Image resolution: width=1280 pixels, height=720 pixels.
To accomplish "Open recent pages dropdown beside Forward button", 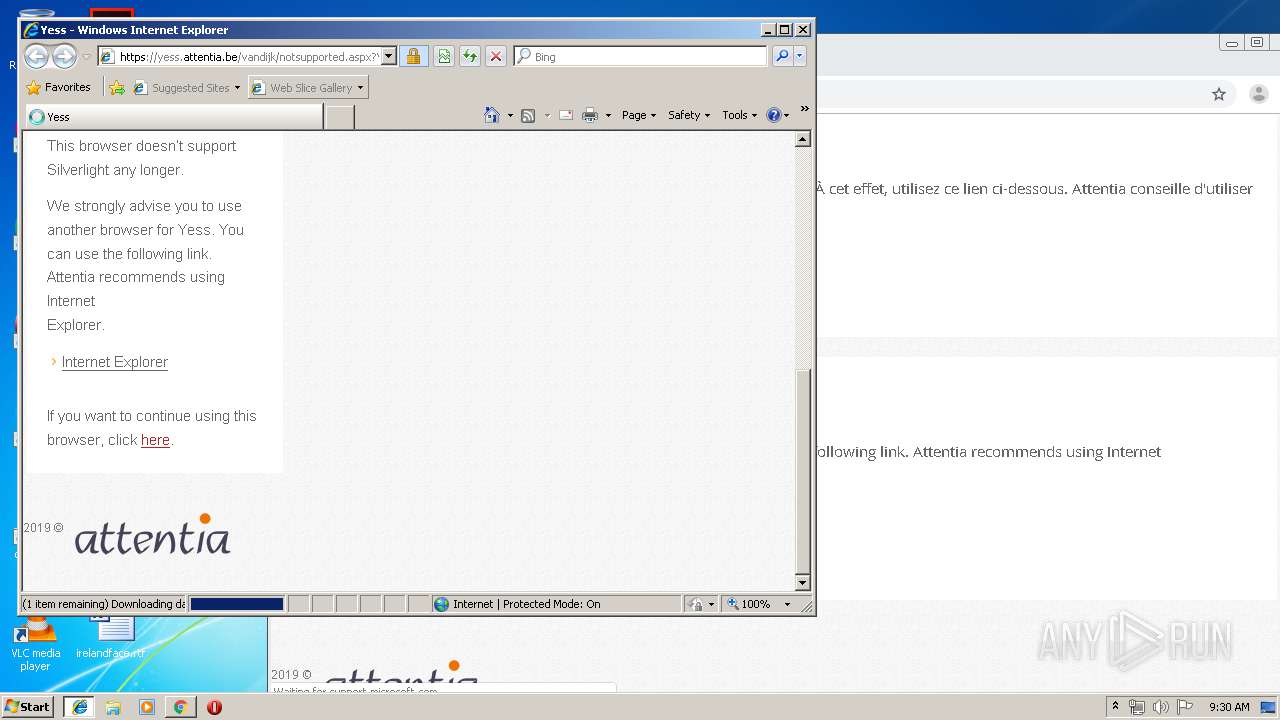I will coord(87,57).
